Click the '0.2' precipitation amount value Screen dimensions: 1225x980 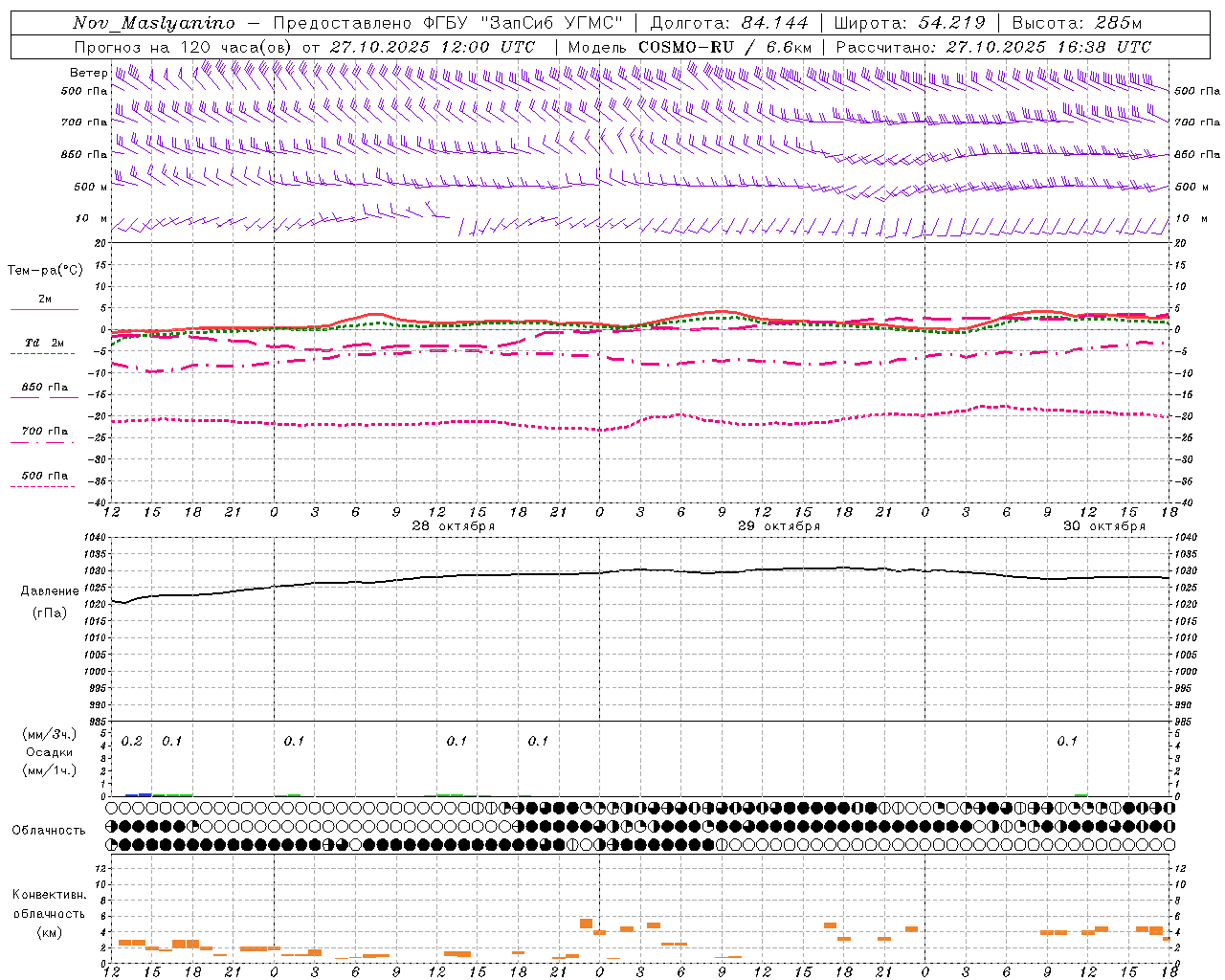[131, 742]
